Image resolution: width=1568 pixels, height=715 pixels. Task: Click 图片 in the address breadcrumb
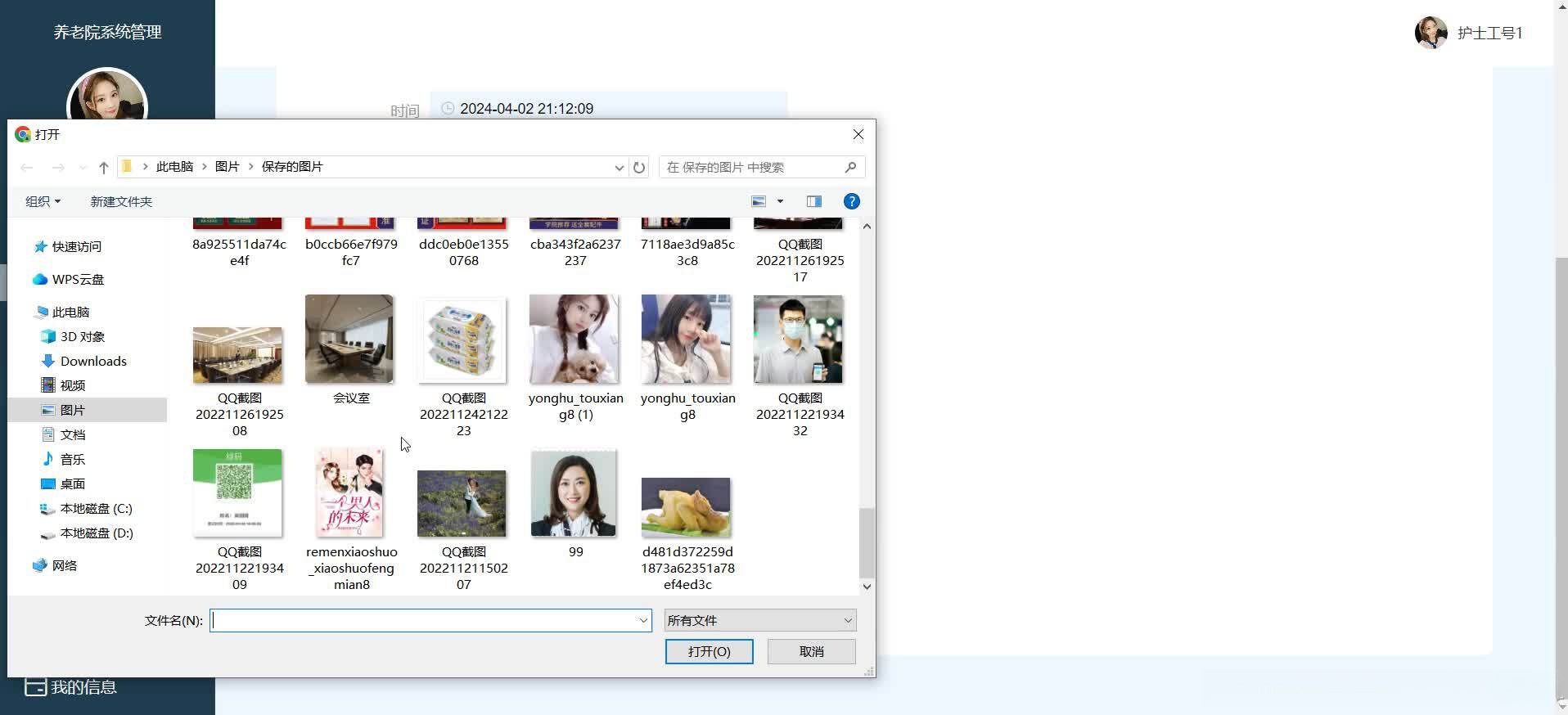227,167
